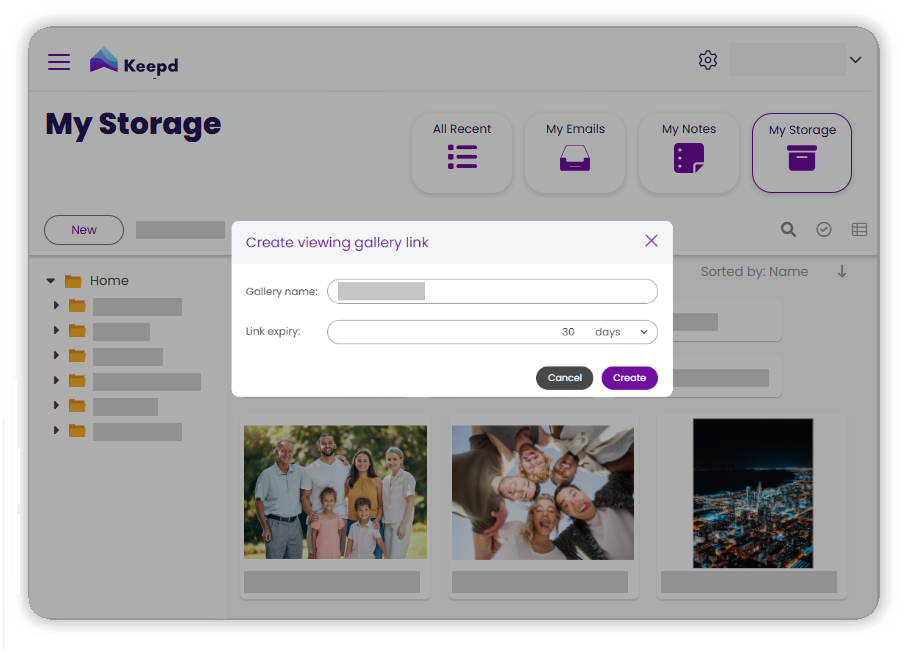Toggle the select-items checkmark icon

tap(824, 230)
